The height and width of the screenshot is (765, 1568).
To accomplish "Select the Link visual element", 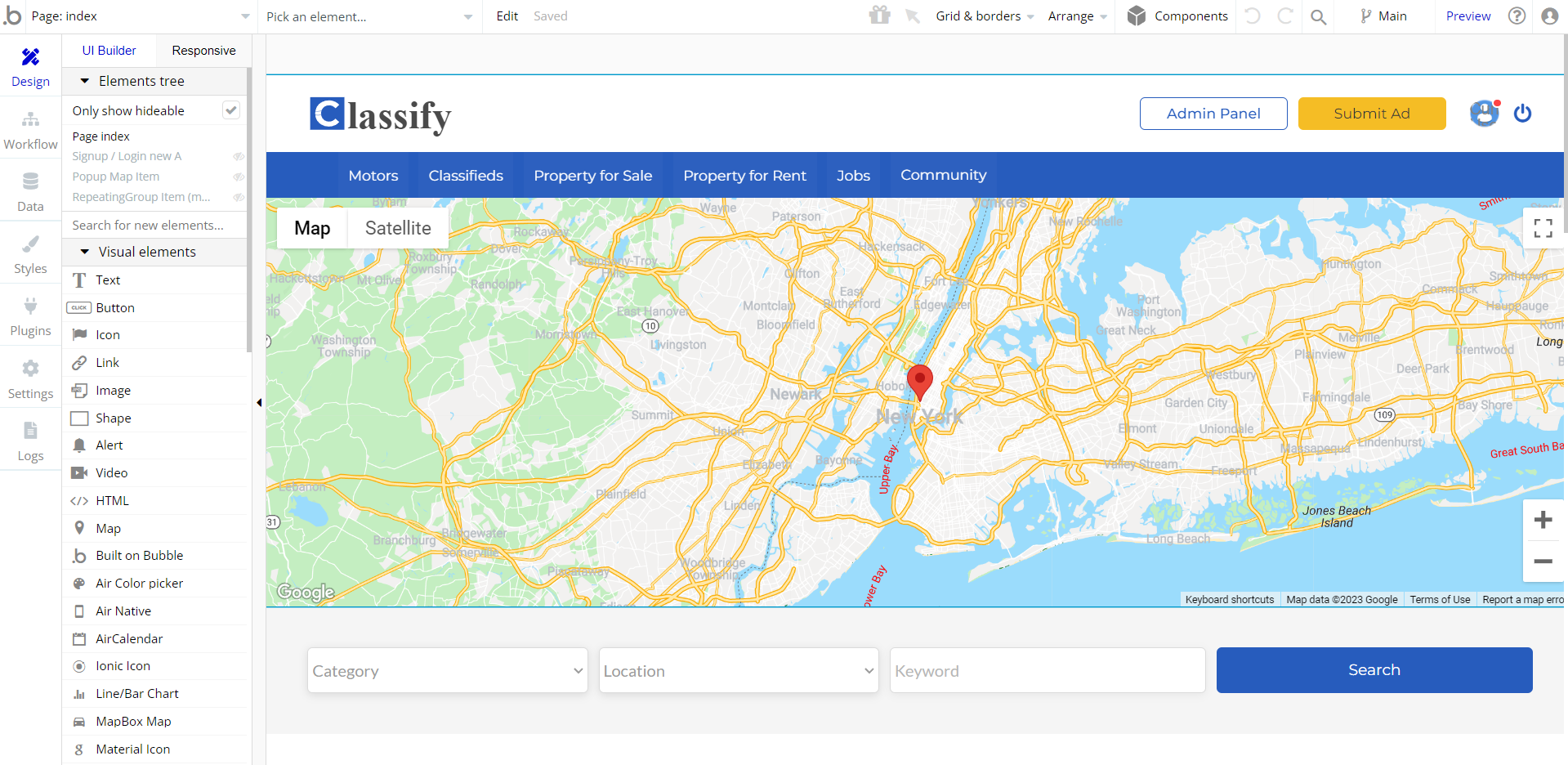I will [154, 363].
